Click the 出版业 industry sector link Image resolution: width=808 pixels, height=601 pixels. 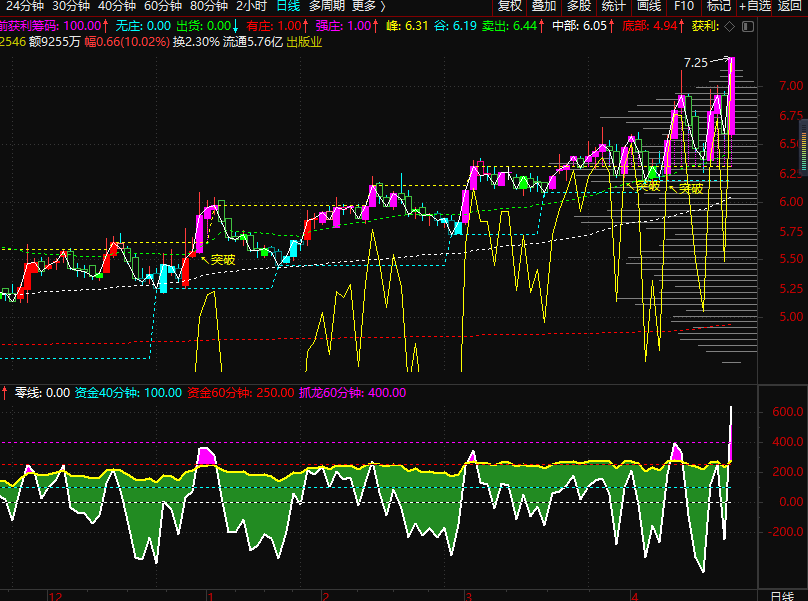pyautogui.click(x=305, y=42)
